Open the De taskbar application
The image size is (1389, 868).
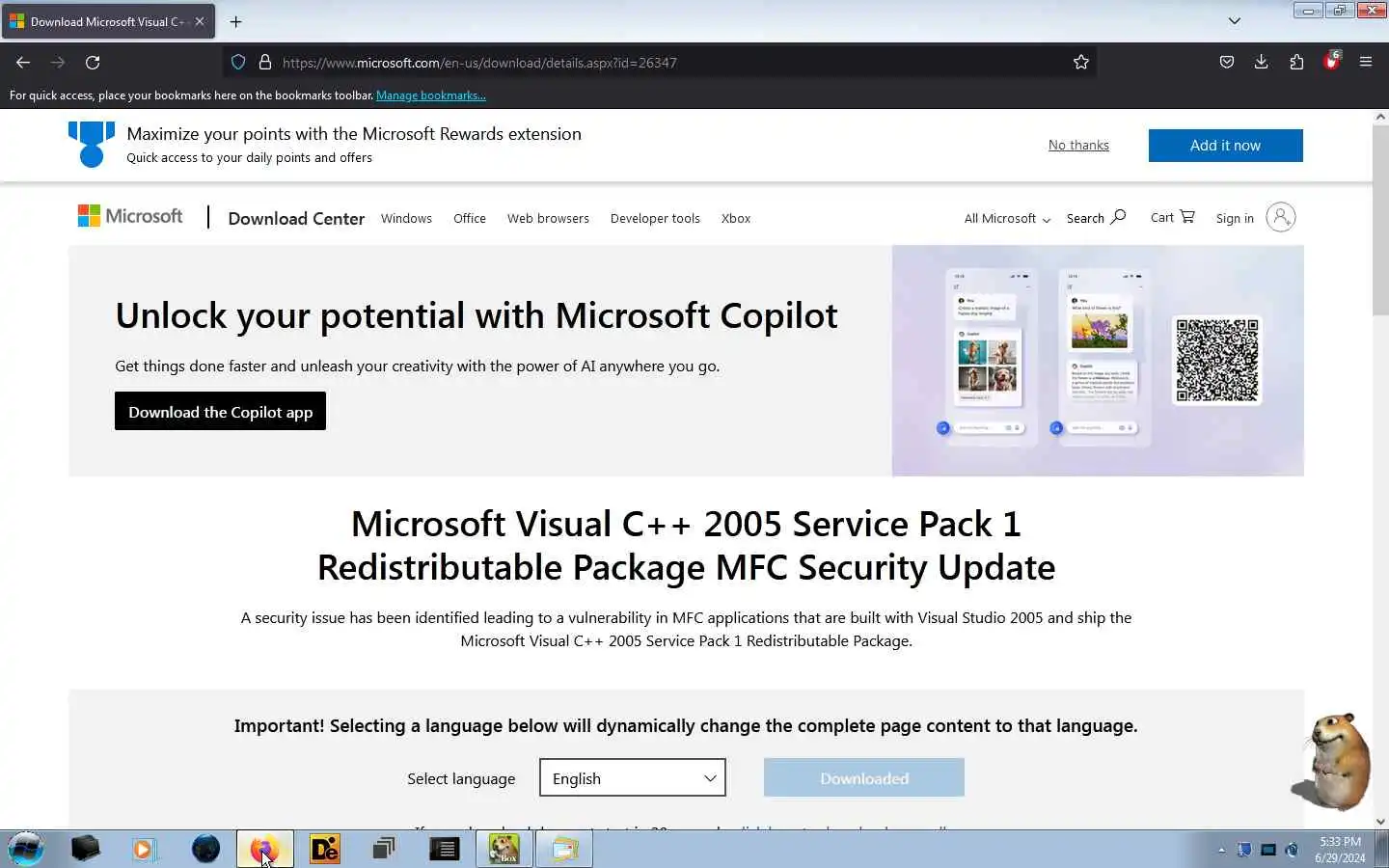(x=325, y=849)
